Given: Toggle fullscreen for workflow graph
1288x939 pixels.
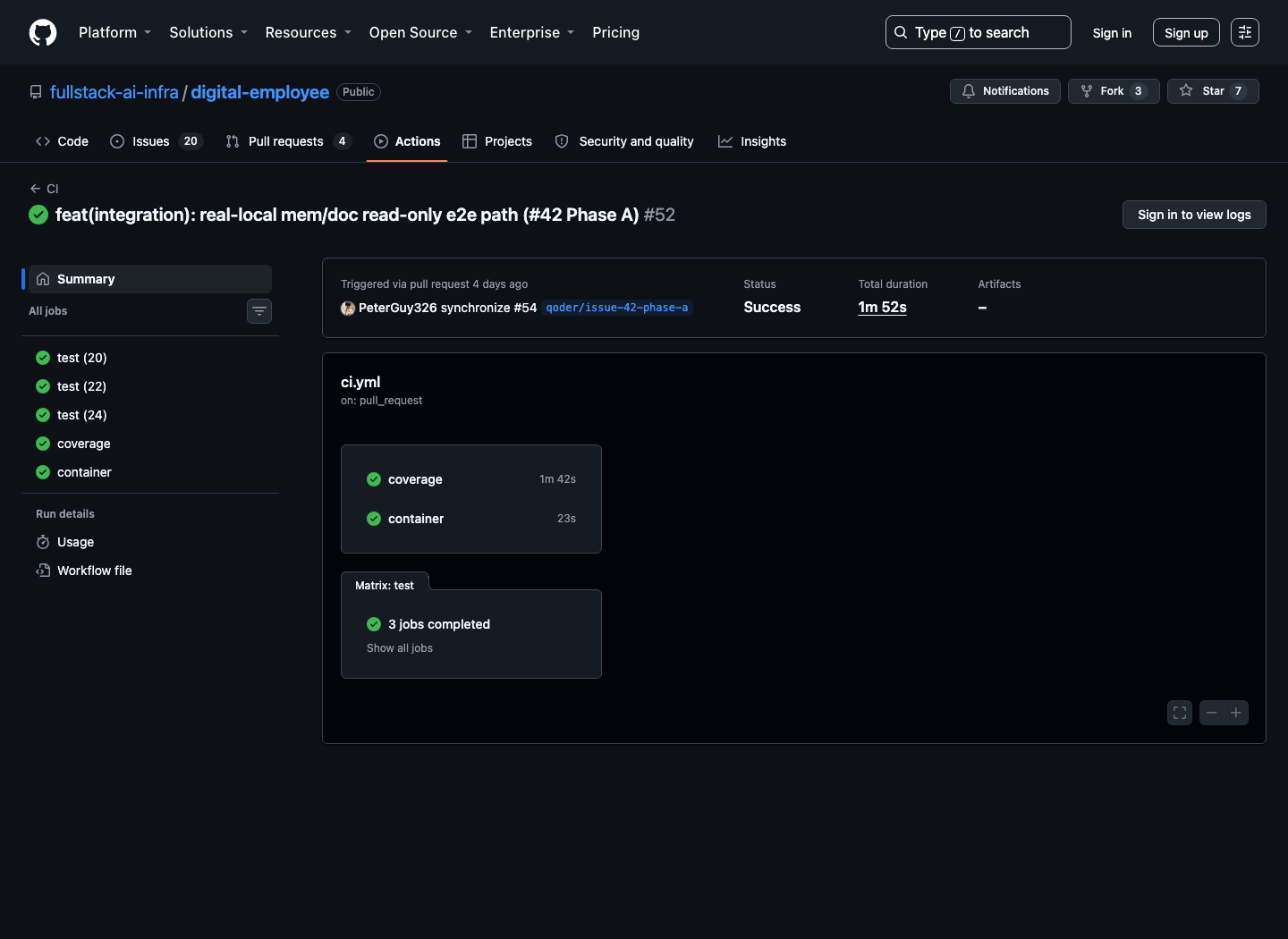Looking at the screenshot, I should [x=1180, y=713].
